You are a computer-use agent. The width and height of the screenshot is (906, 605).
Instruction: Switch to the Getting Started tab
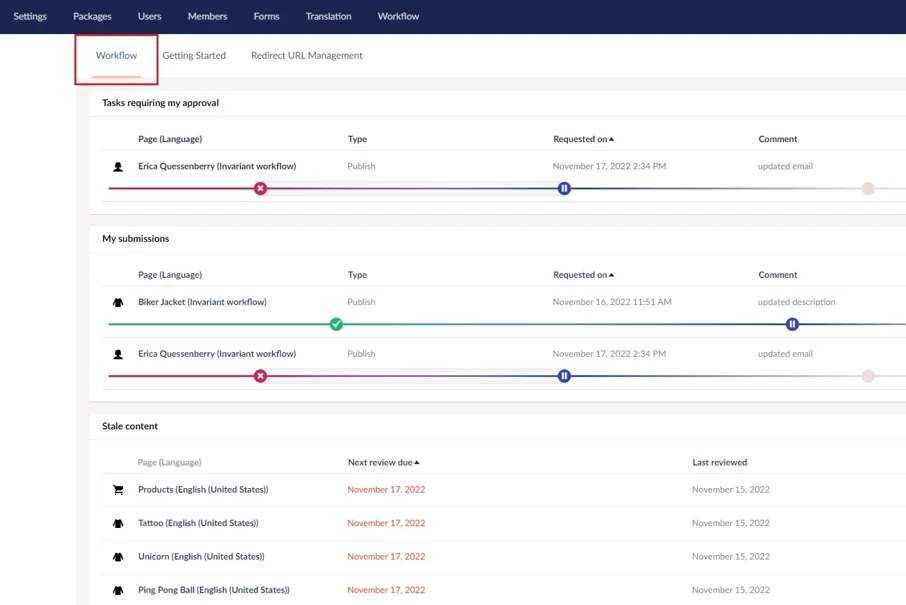[x=194, y=55]
